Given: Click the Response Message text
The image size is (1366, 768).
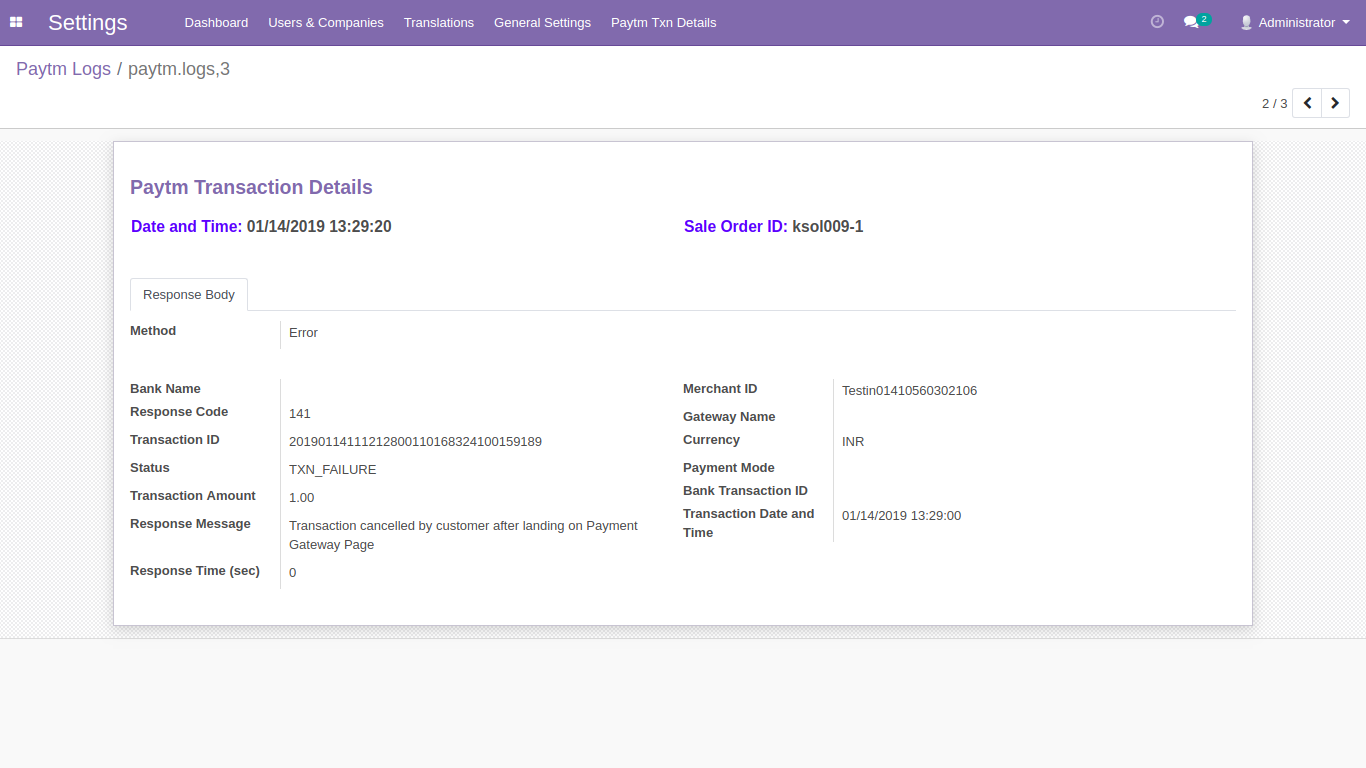Looking at the screenshot, I should tap(463, 535).
